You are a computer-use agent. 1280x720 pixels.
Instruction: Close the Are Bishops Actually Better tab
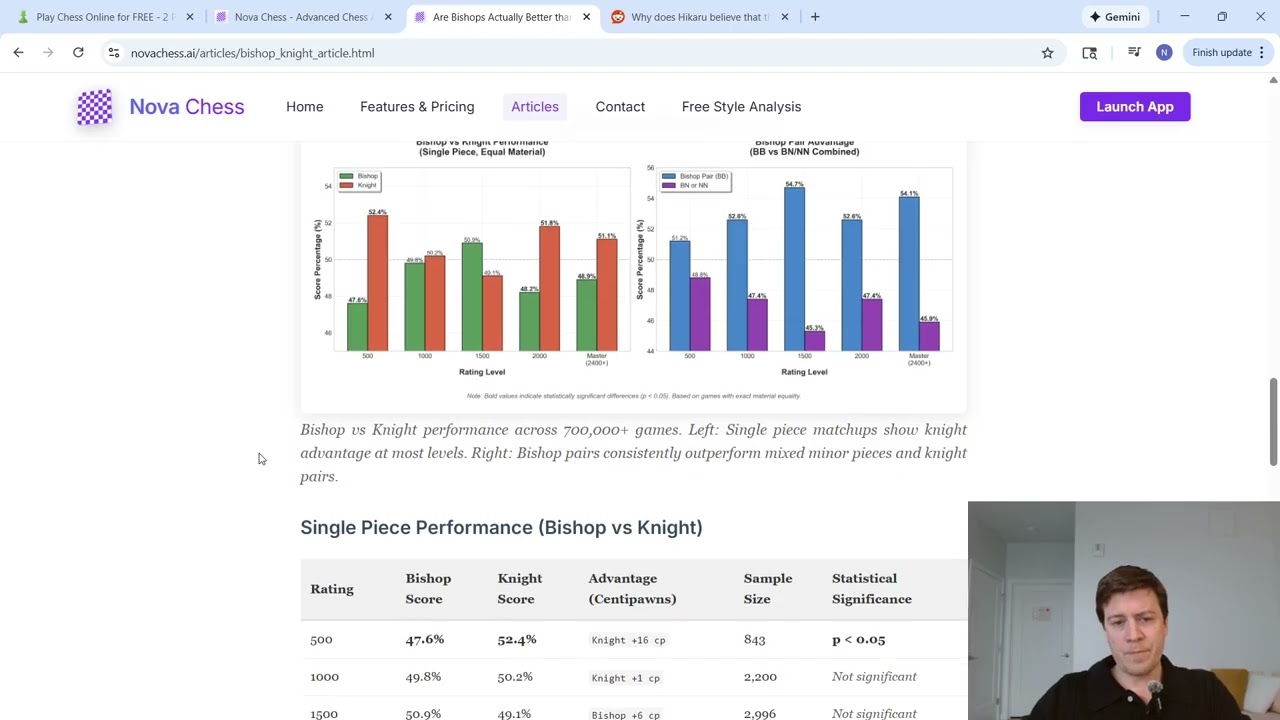(586, 16)
